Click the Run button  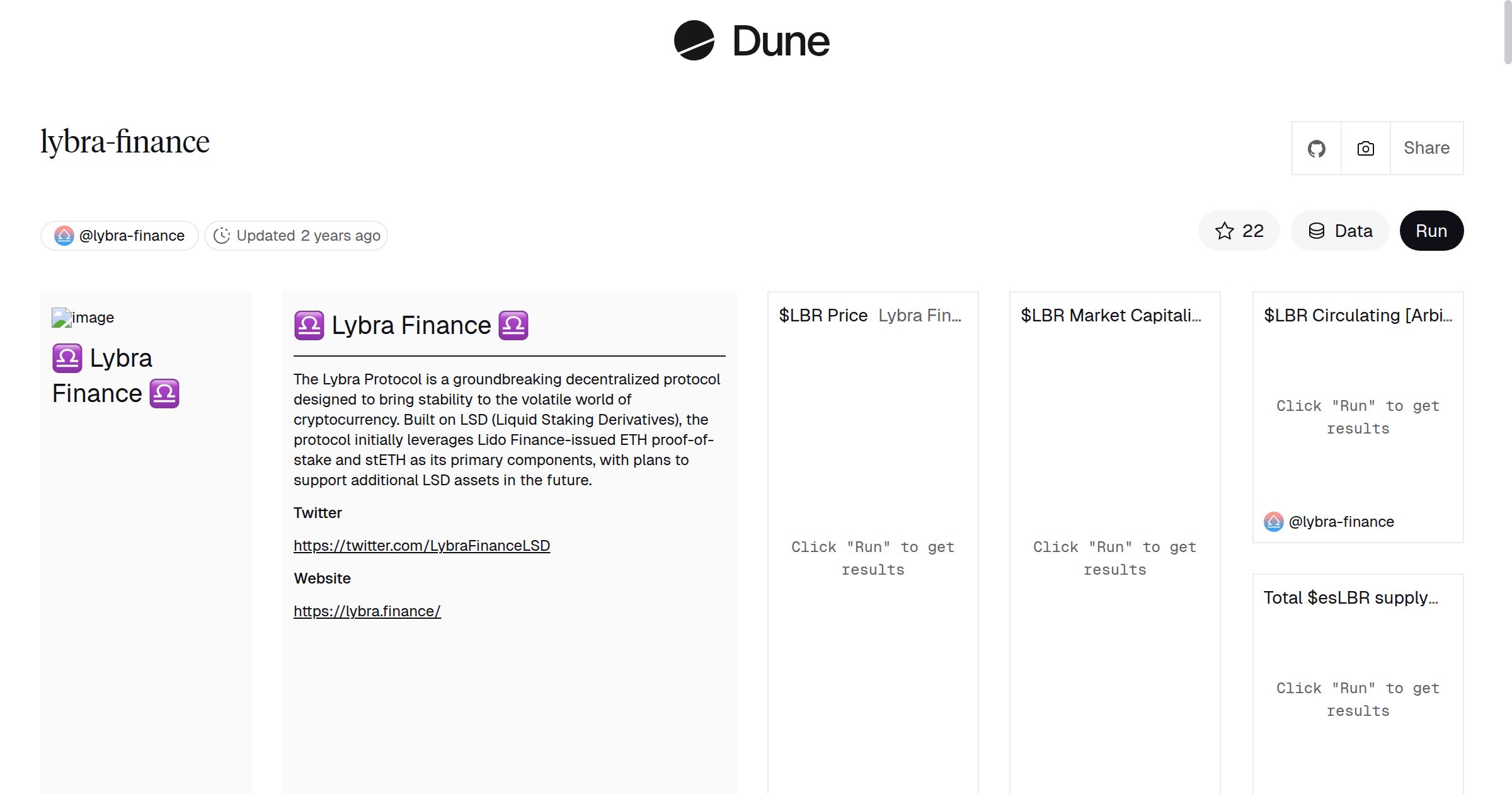click(1431, 231)
